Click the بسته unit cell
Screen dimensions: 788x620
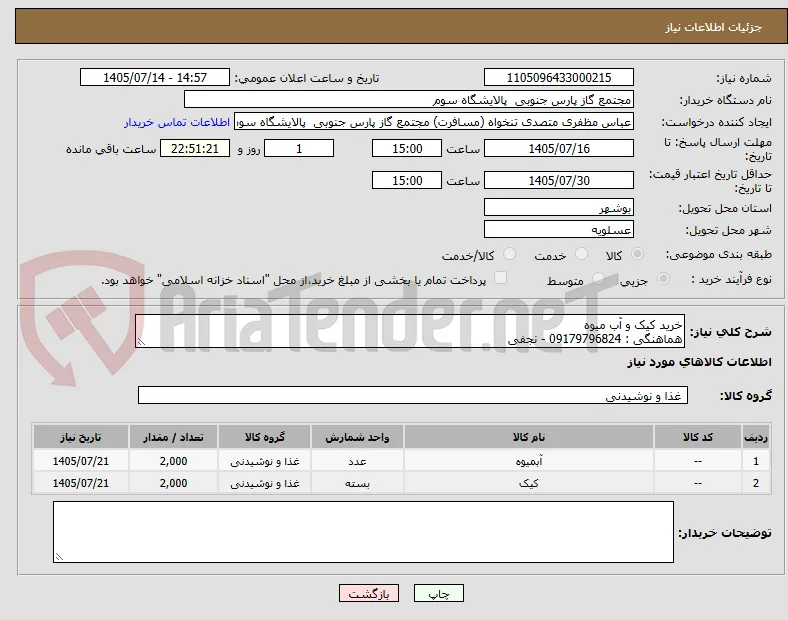[x=357, y=483]
